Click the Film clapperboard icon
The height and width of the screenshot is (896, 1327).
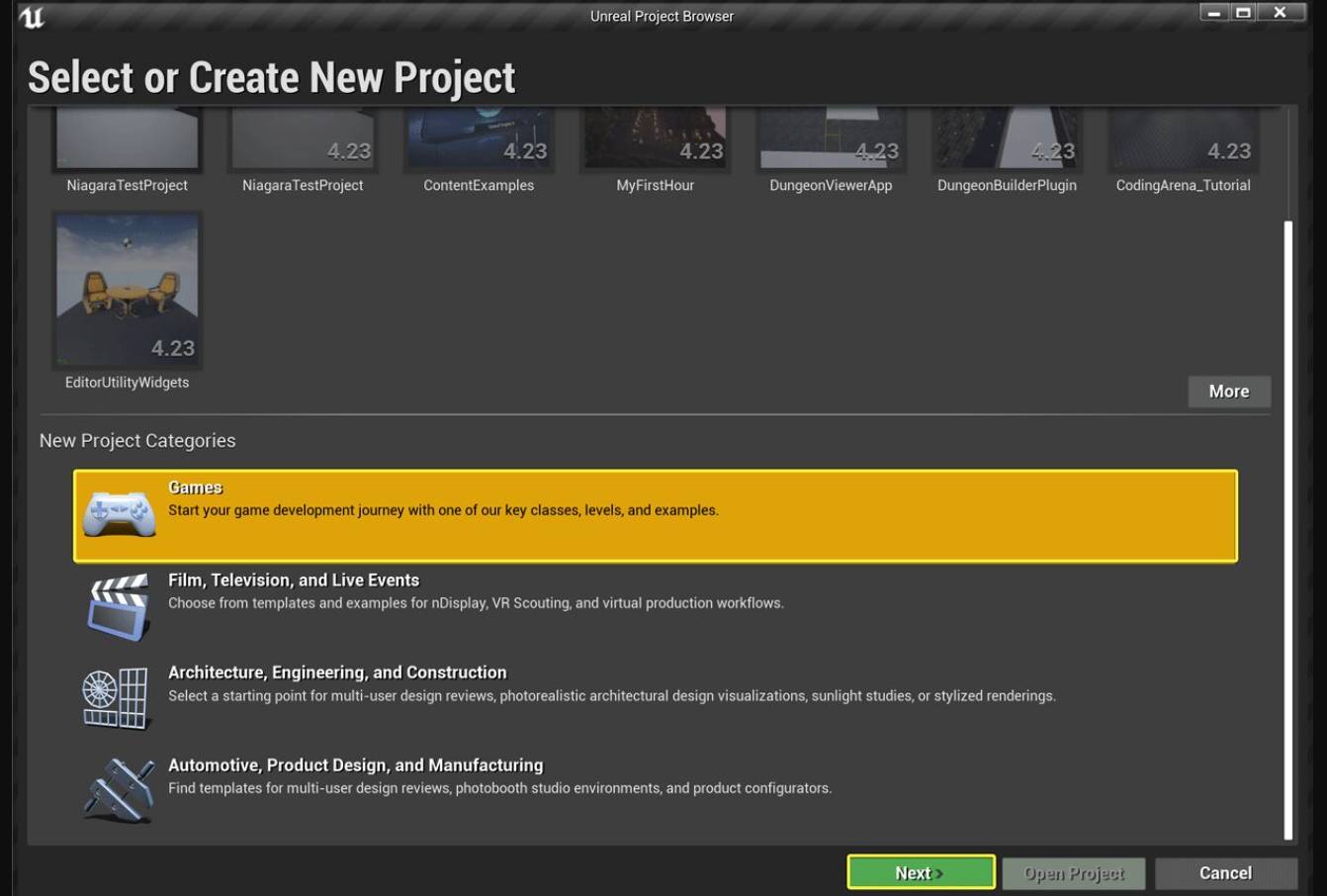click(x=119, y=607)
